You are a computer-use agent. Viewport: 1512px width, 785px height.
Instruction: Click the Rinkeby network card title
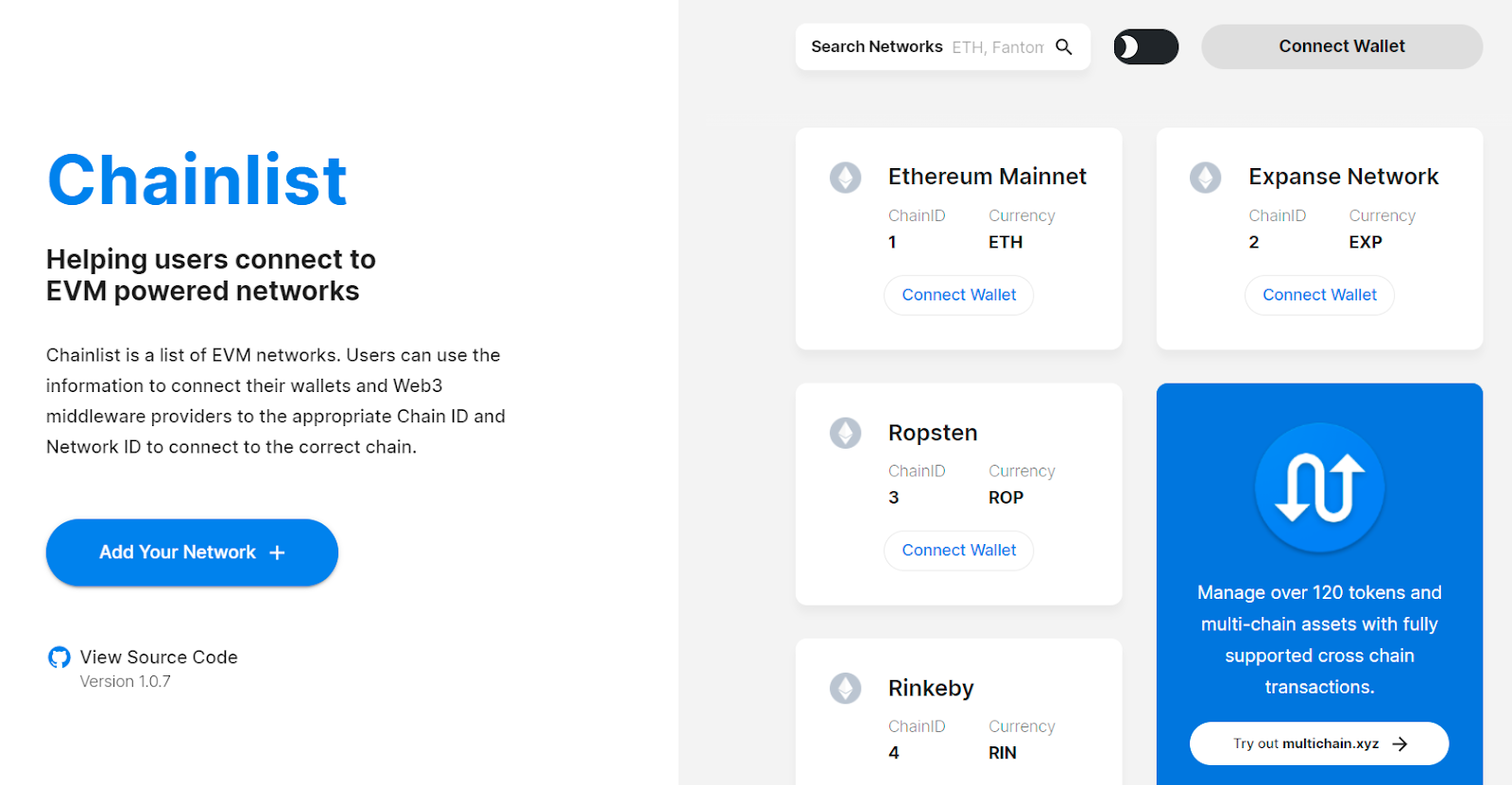pos(931,688)
